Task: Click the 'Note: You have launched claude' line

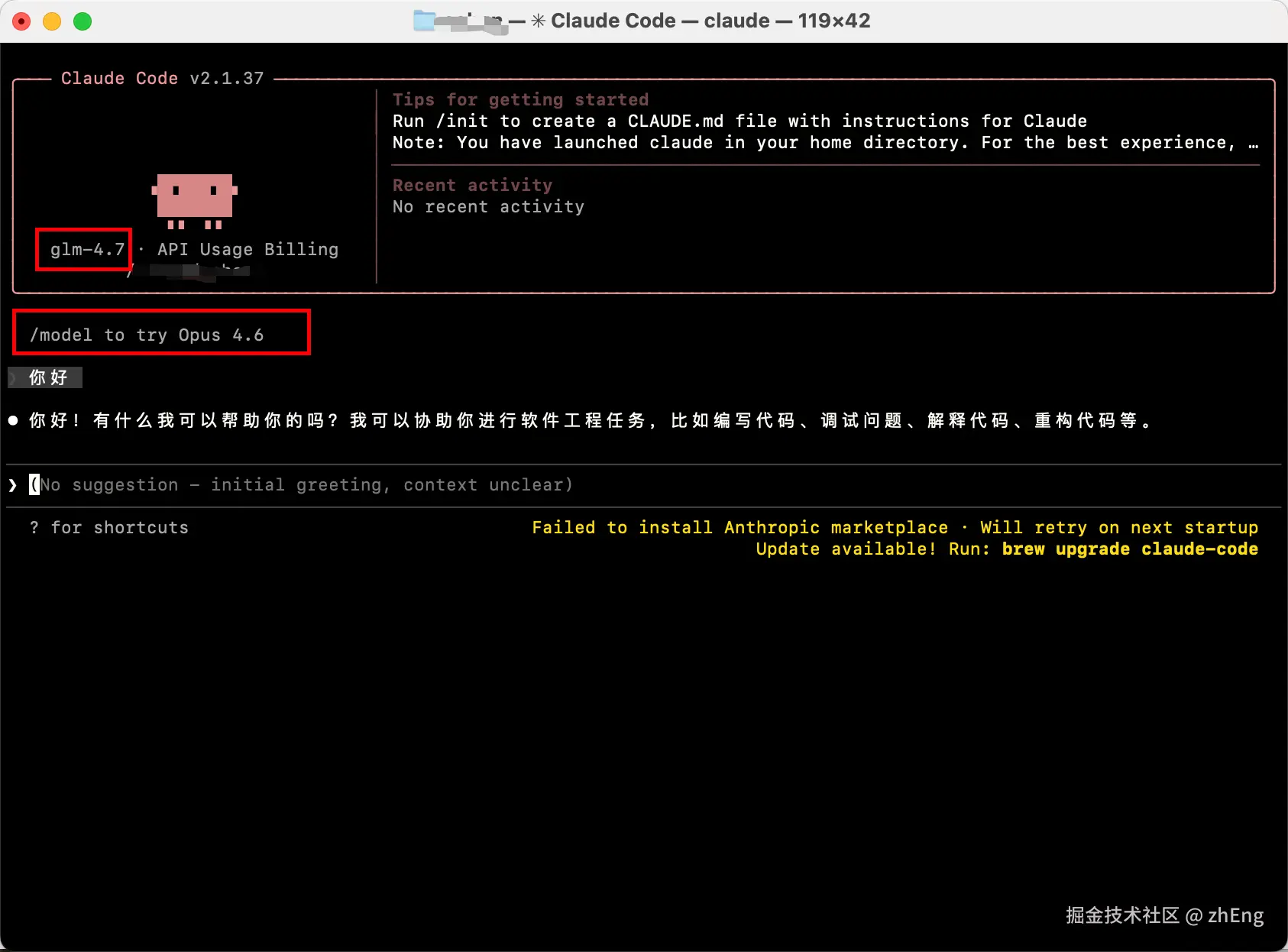Action: 826,142
